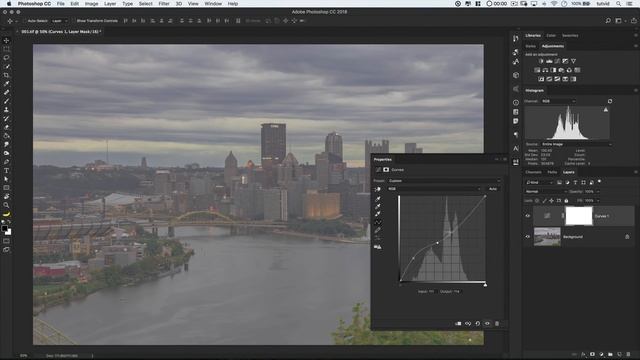Open the Image menu

91,4
